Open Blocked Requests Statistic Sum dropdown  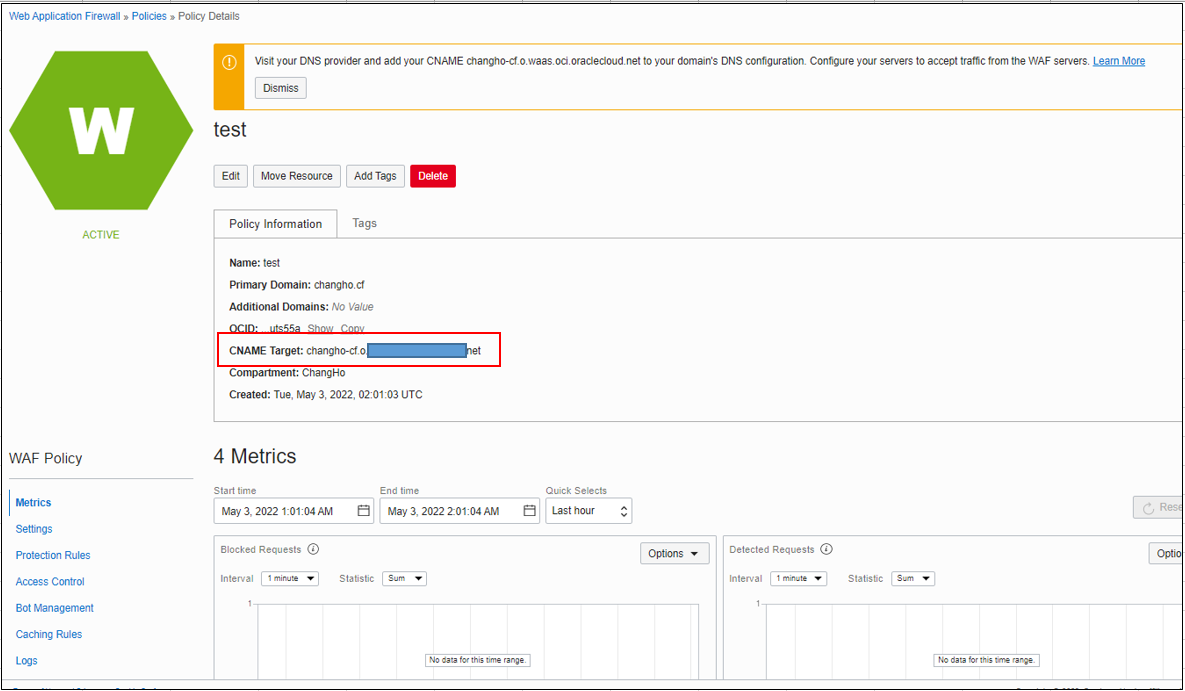(x=404, y=578)
